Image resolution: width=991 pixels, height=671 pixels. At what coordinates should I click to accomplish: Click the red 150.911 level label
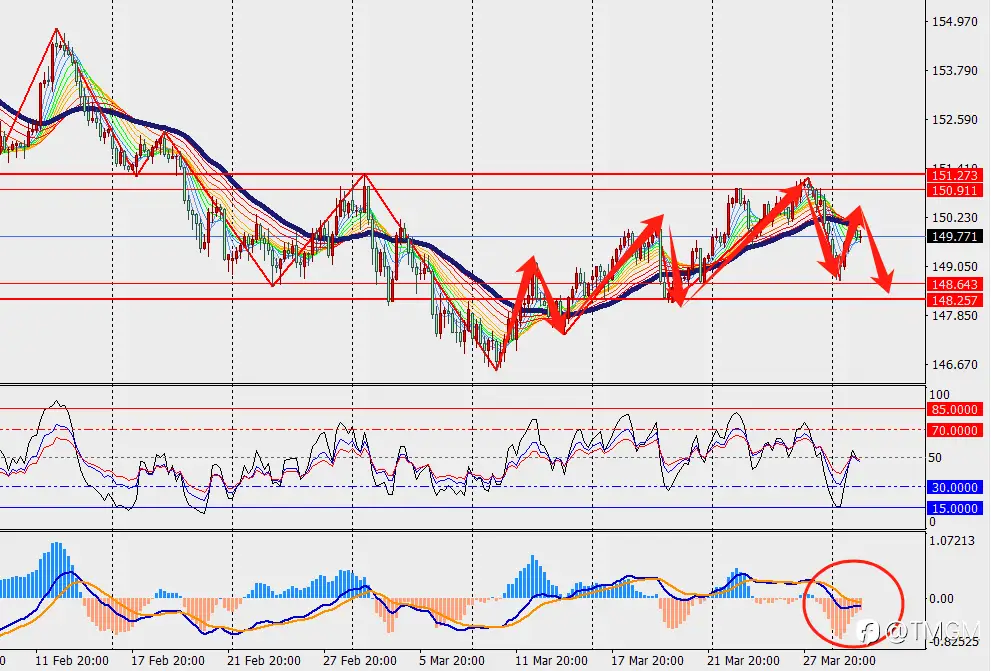pyautogui.click(x=955, y=190)
